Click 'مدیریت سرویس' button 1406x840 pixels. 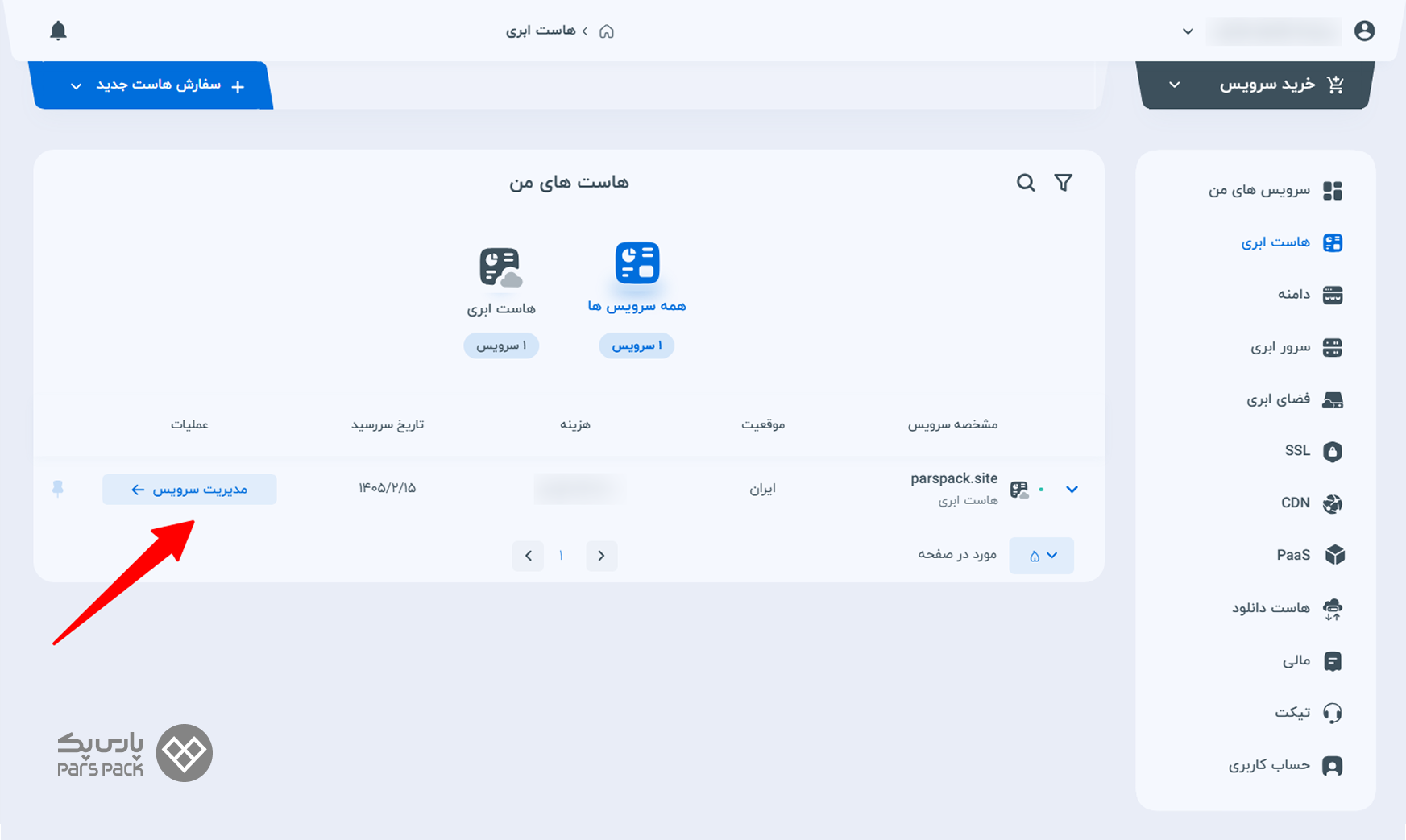189,490
